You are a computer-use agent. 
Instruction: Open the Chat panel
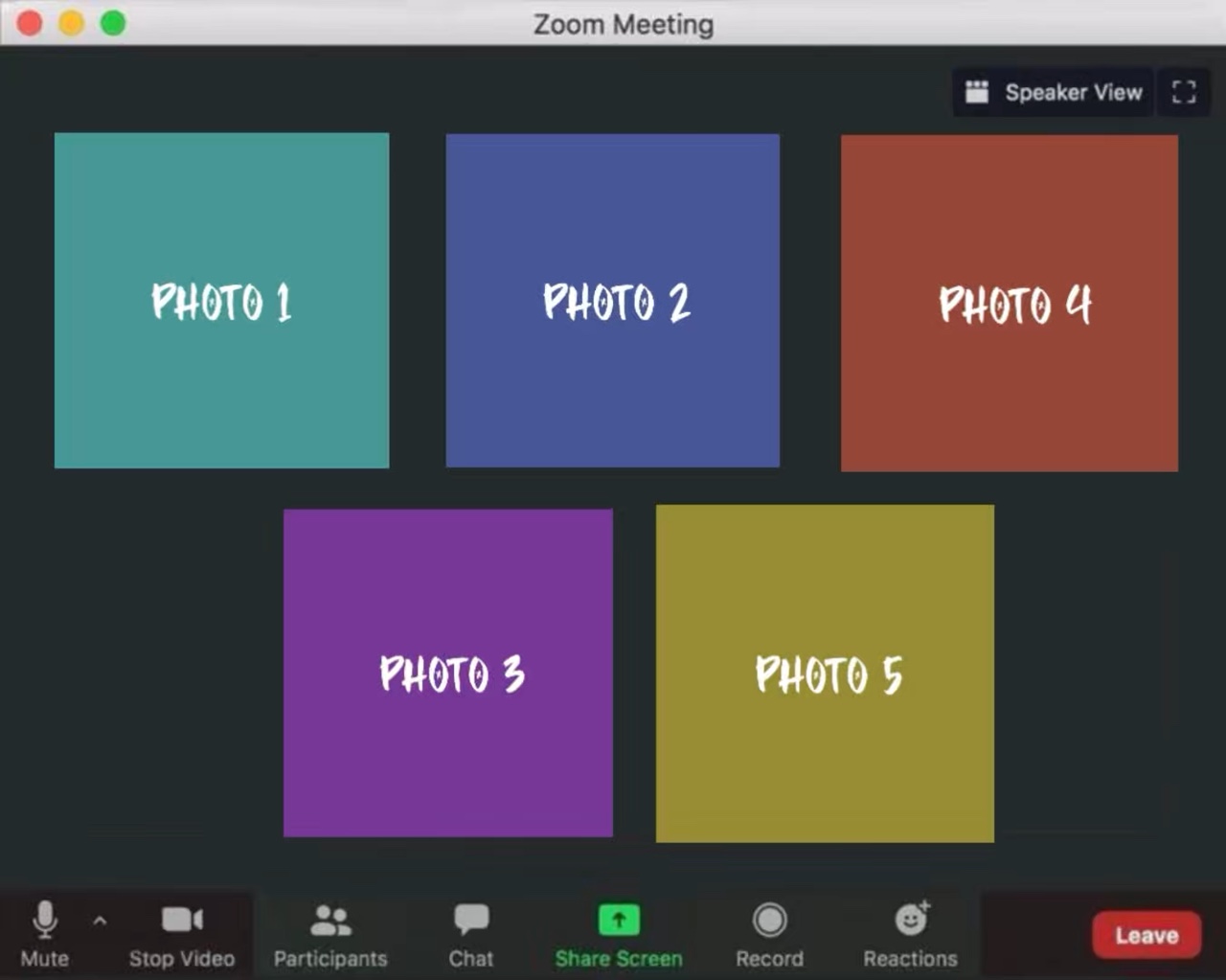tap(470, 933)
